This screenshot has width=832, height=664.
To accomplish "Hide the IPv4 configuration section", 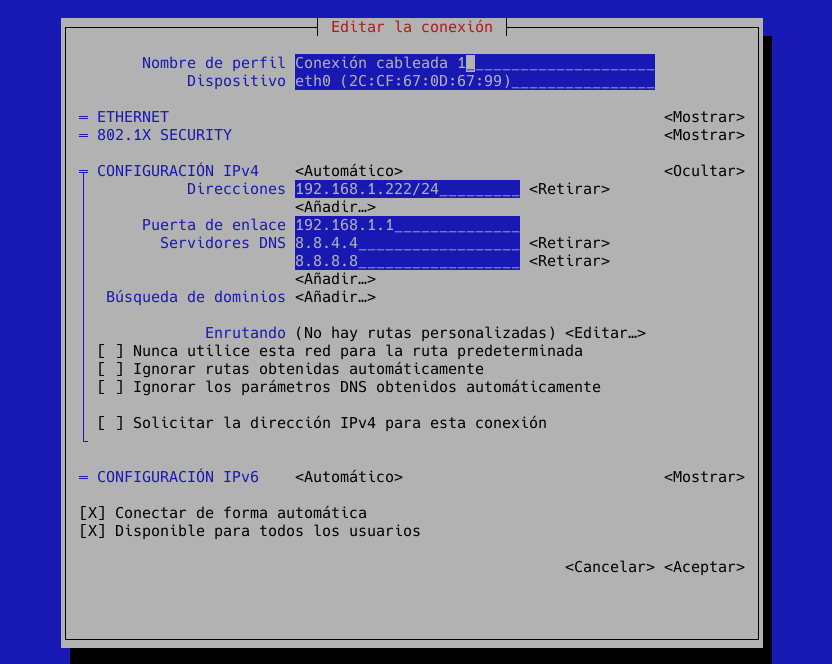I will pos(704,171).
